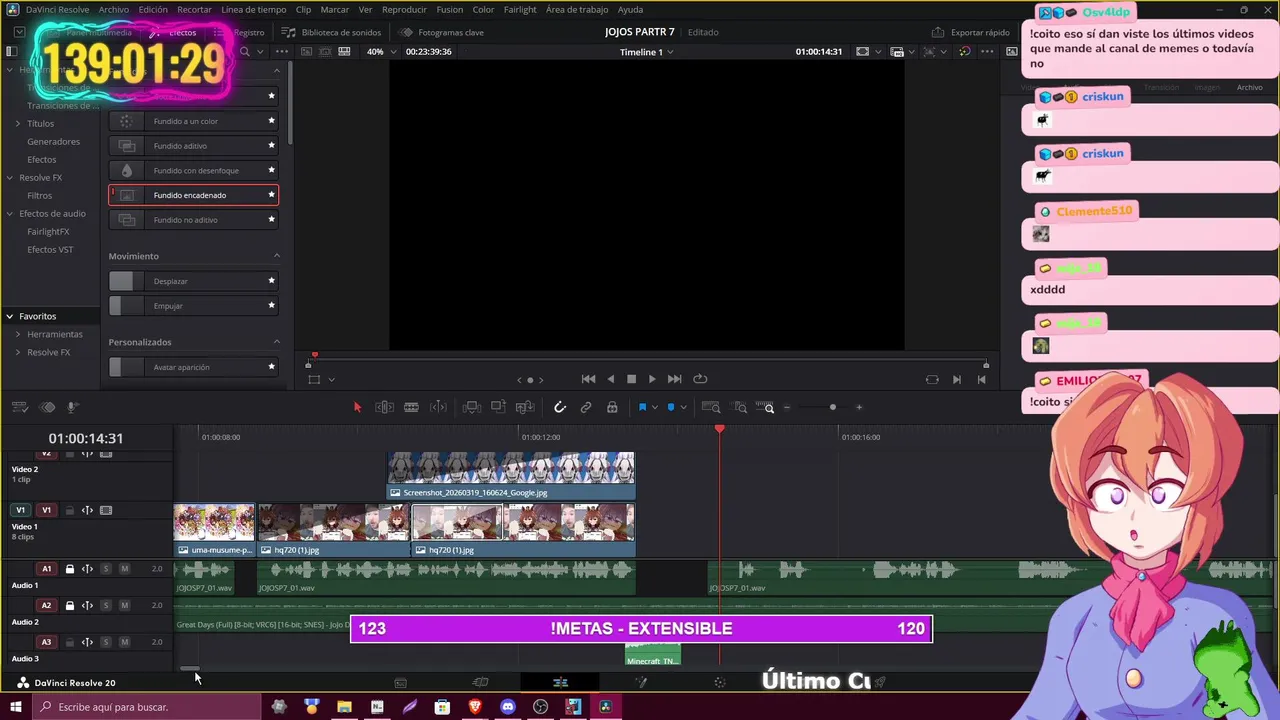The height and width of the screenshot is (720, 1280).
Task: Stop playback
Action: pos(631,379)
